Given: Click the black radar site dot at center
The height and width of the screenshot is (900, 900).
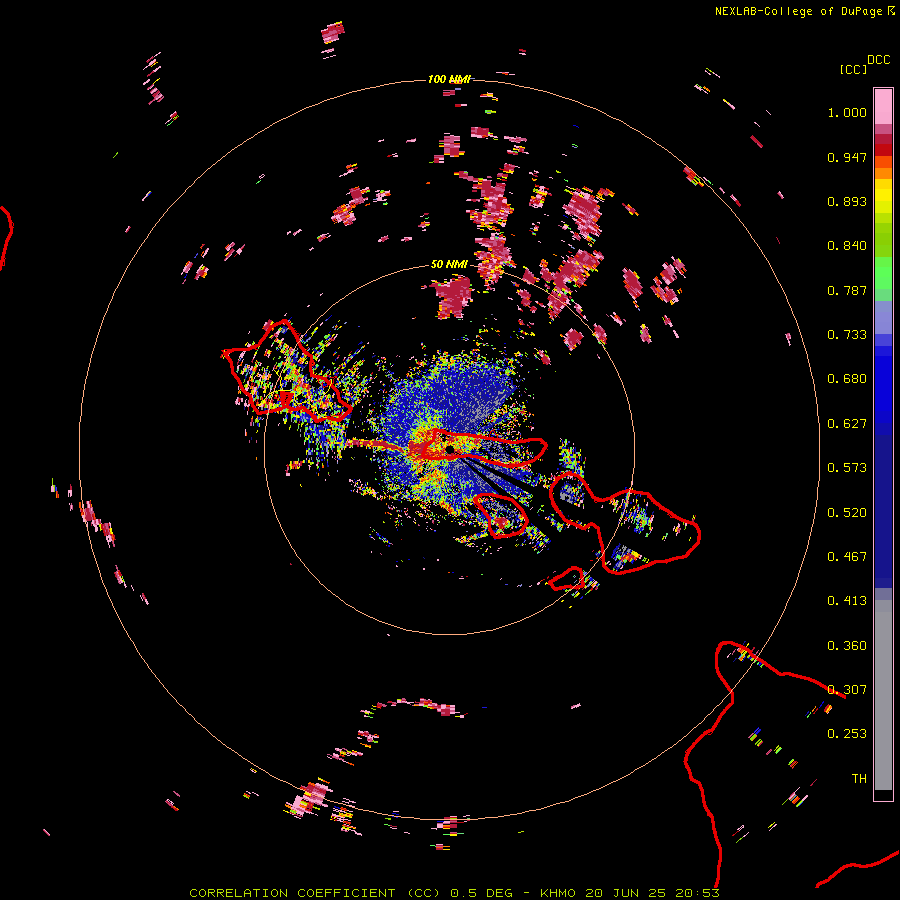Looking at the screenshot, I should pyautogui.click(x=450, y=448).
